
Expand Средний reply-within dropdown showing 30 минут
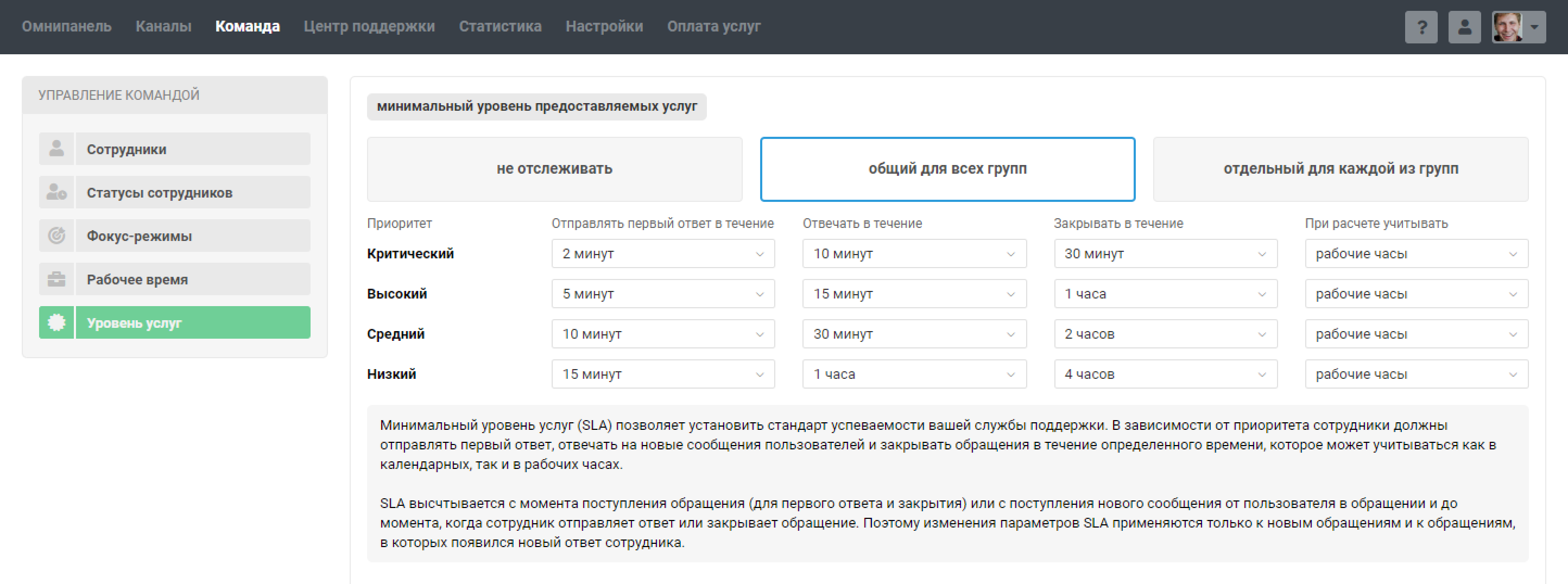(x=914, y=334)
